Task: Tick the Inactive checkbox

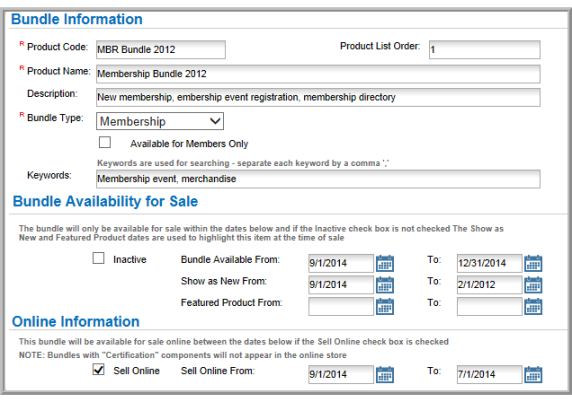Action: coord(98,258)
